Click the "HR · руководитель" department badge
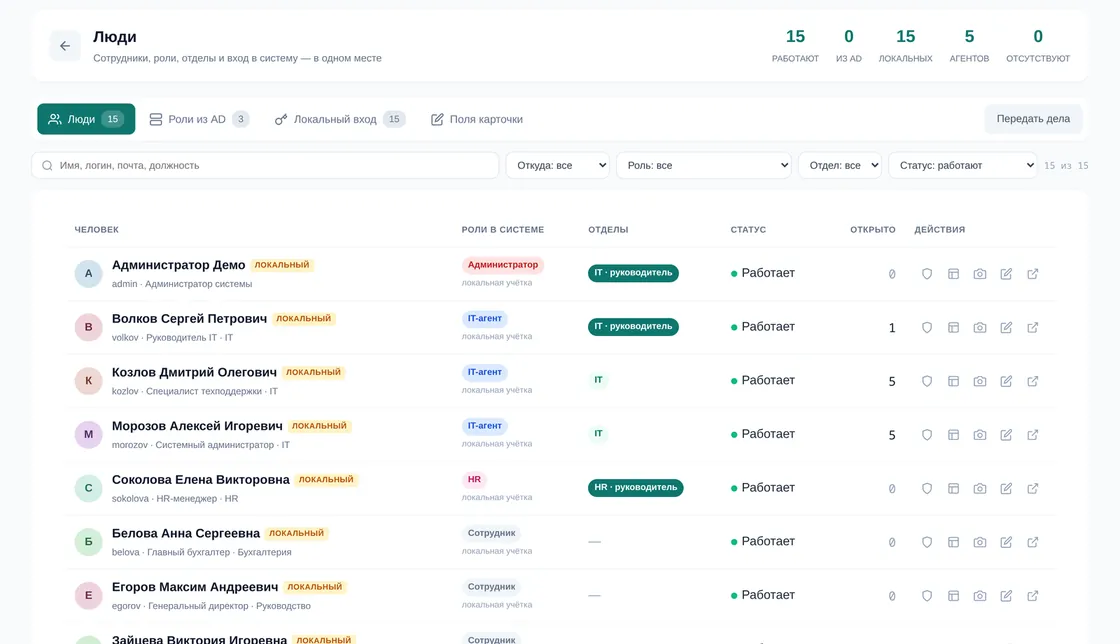This screenshot has height=644, width=1120. tap(636, 488)
